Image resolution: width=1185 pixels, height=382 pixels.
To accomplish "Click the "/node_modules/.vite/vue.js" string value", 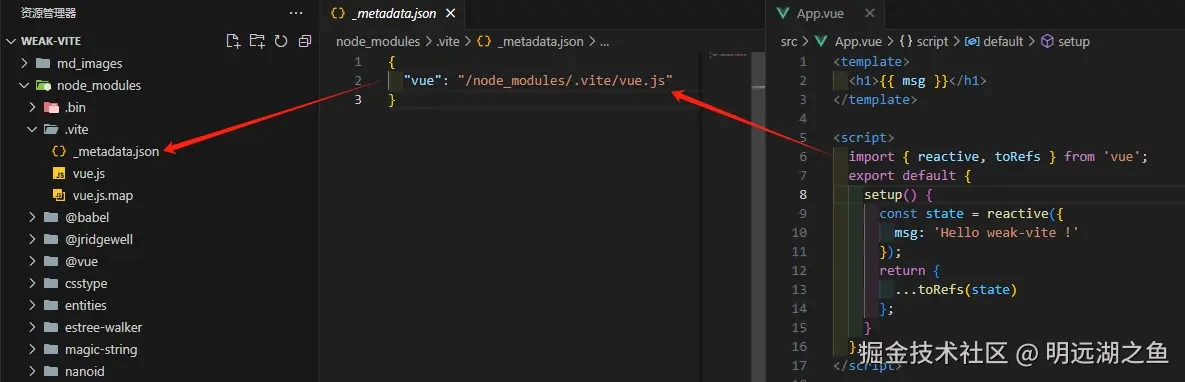I will pyautogui.click(x=565, y=80).
